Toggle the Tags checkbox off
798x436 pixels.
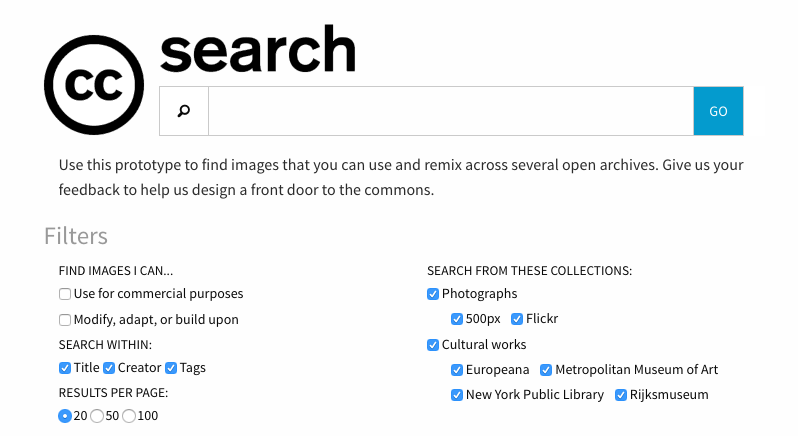(x=171, y=368)
